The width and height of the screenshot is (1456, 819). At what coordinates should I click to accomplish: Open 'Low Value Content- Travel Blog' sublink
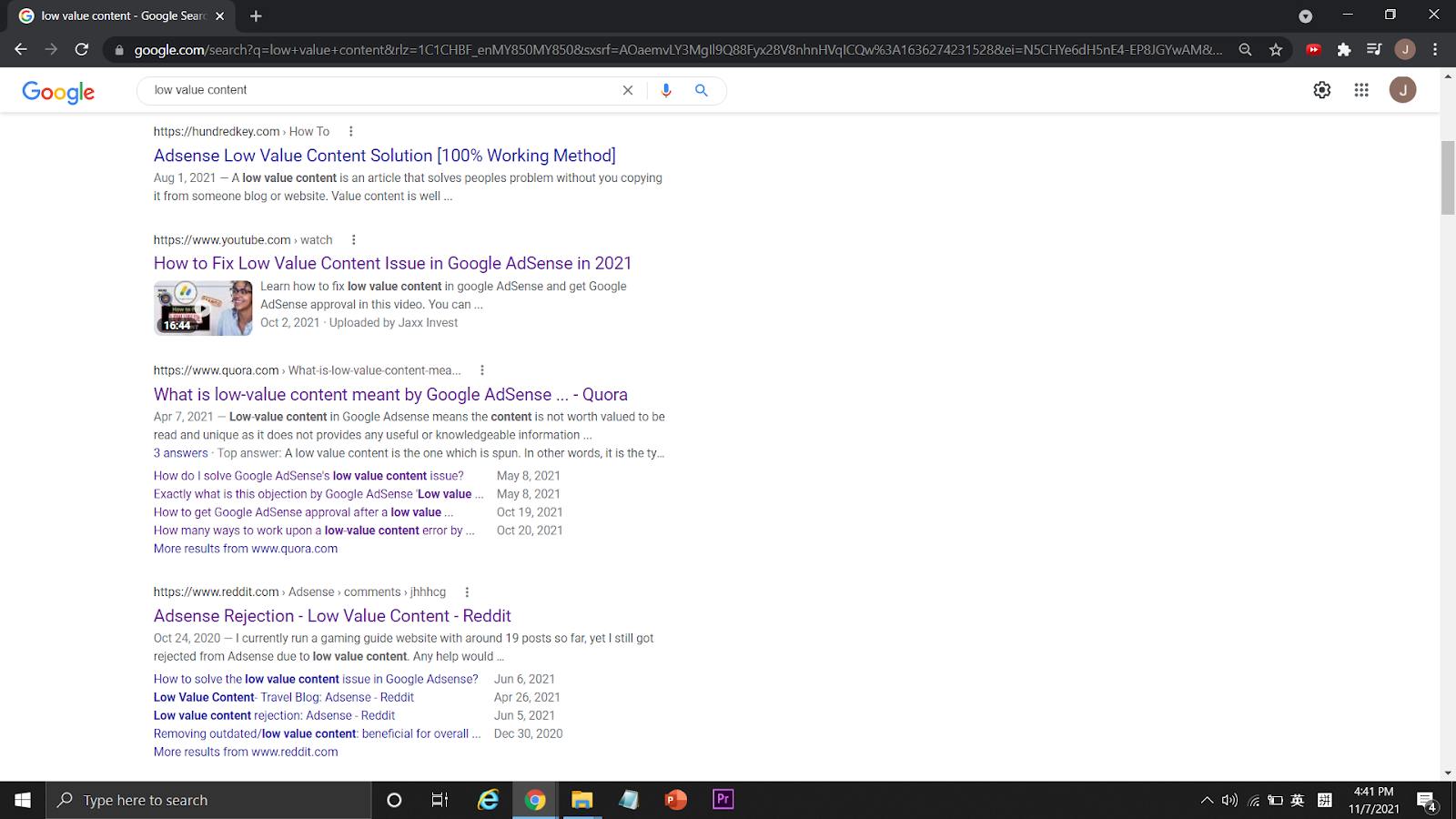pyautogui.click(x=284, y=697)
